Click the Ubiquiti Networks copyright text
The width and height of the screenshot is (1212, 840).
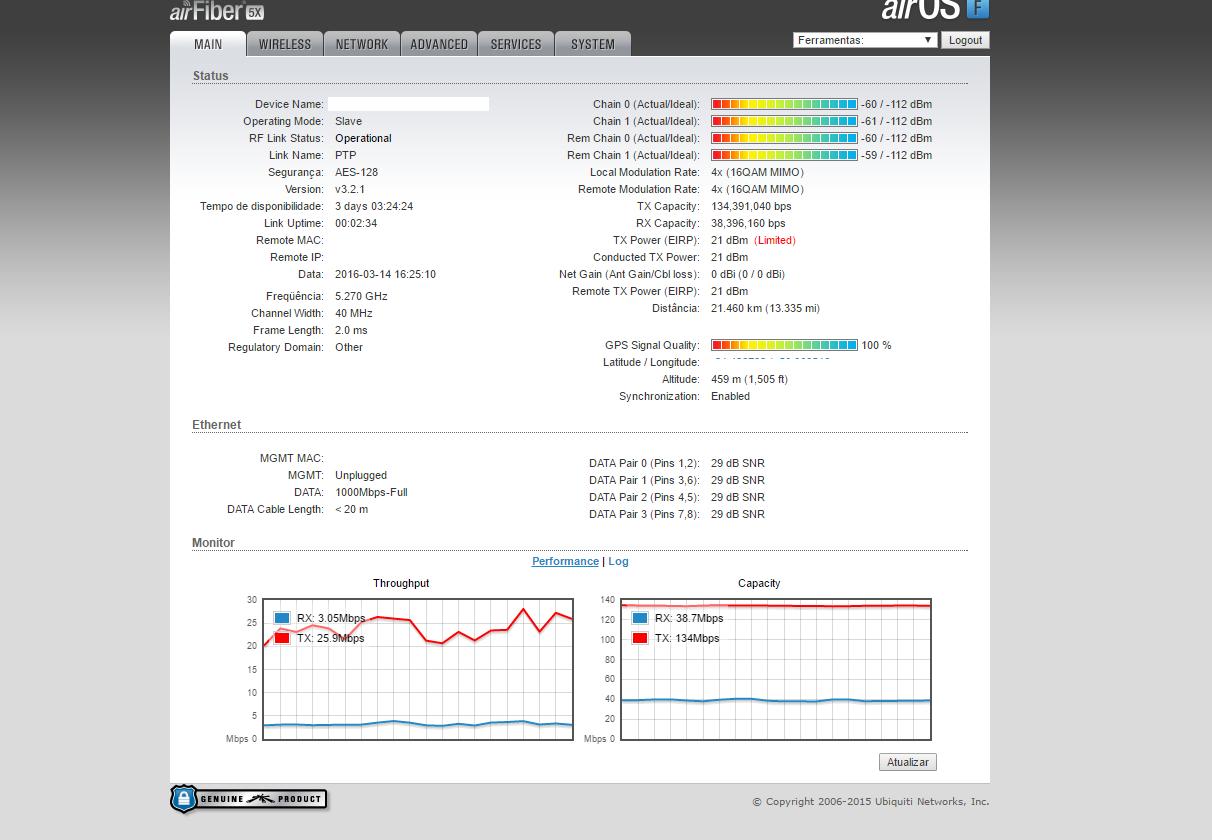[x=871, y=801]
